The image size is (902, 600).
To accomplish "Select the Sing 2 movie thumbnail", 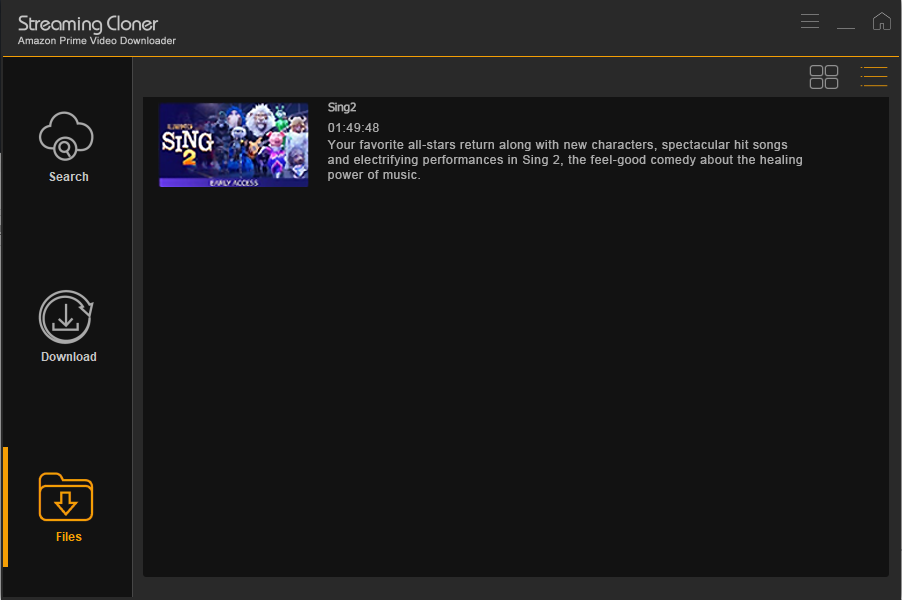I will pos(234,145).
